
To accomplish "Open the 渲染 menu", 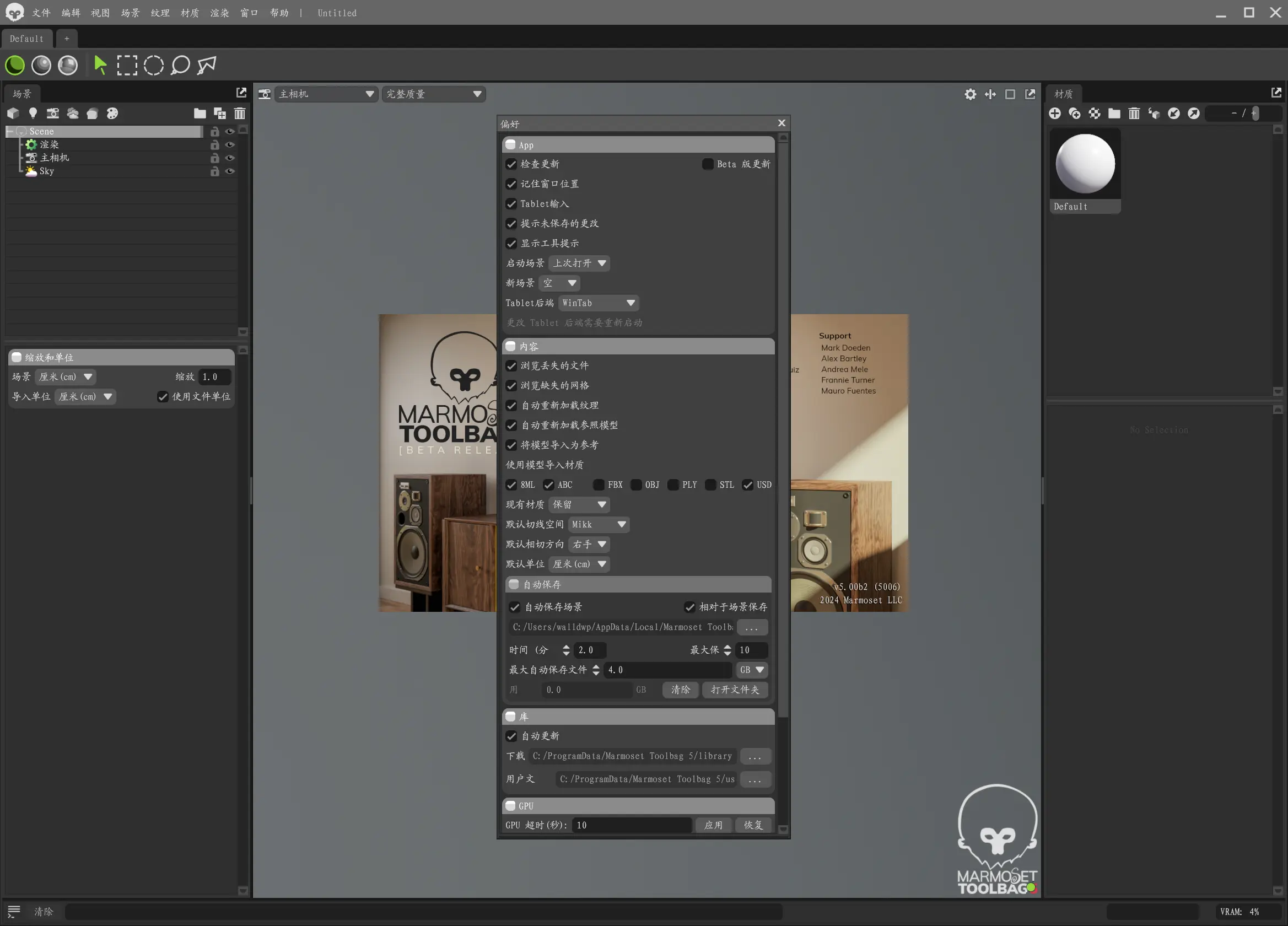I will [219, 13].
